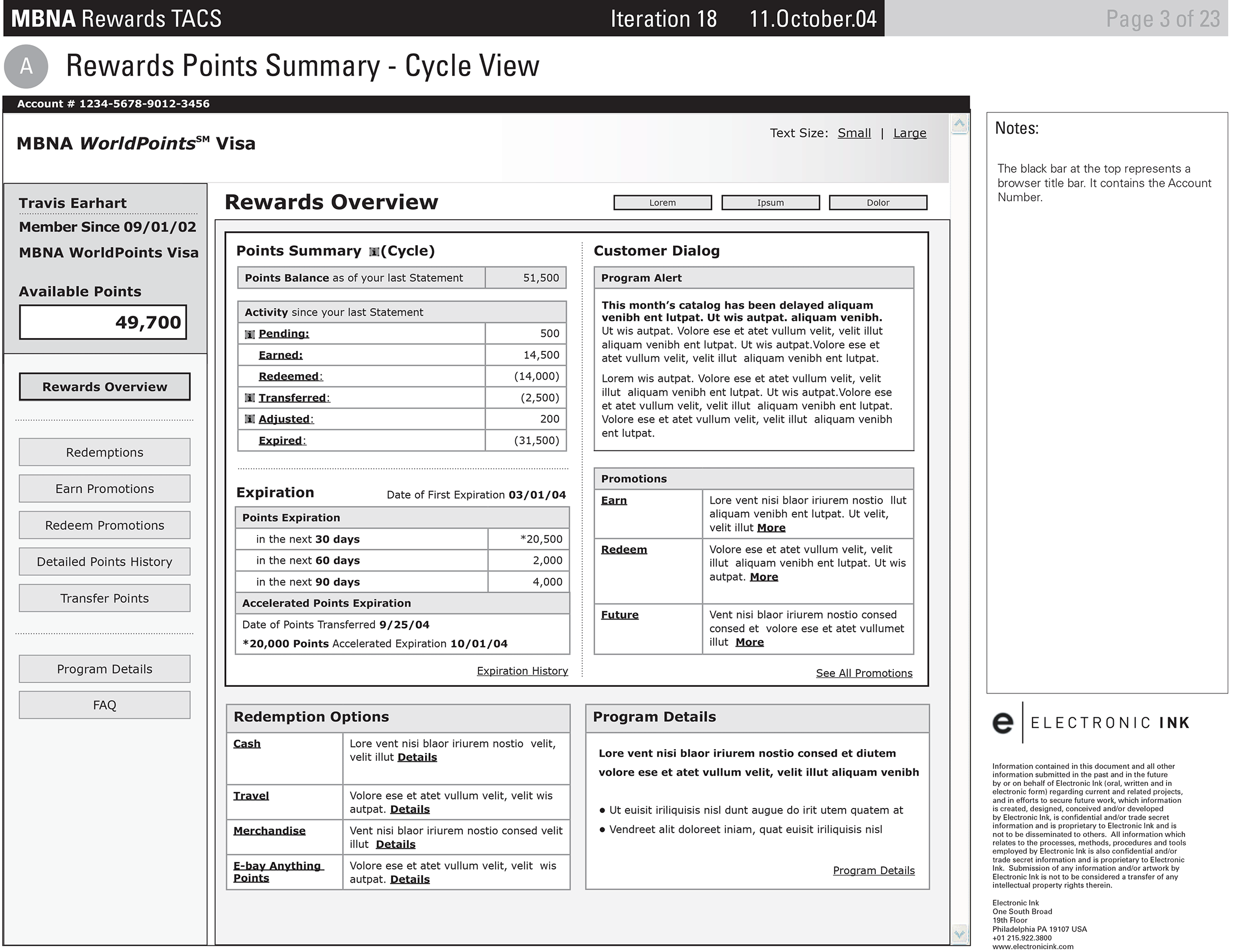Select Rewards Overview in sidebar menu
Screen dimensions: 1235x952
pos(105,386)
